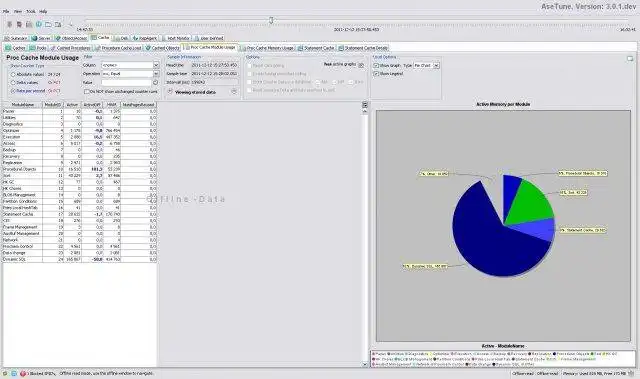640x379 pixels.
Task: Click the first status bar icon at bottom-left
Action: (x=5, y=373)
